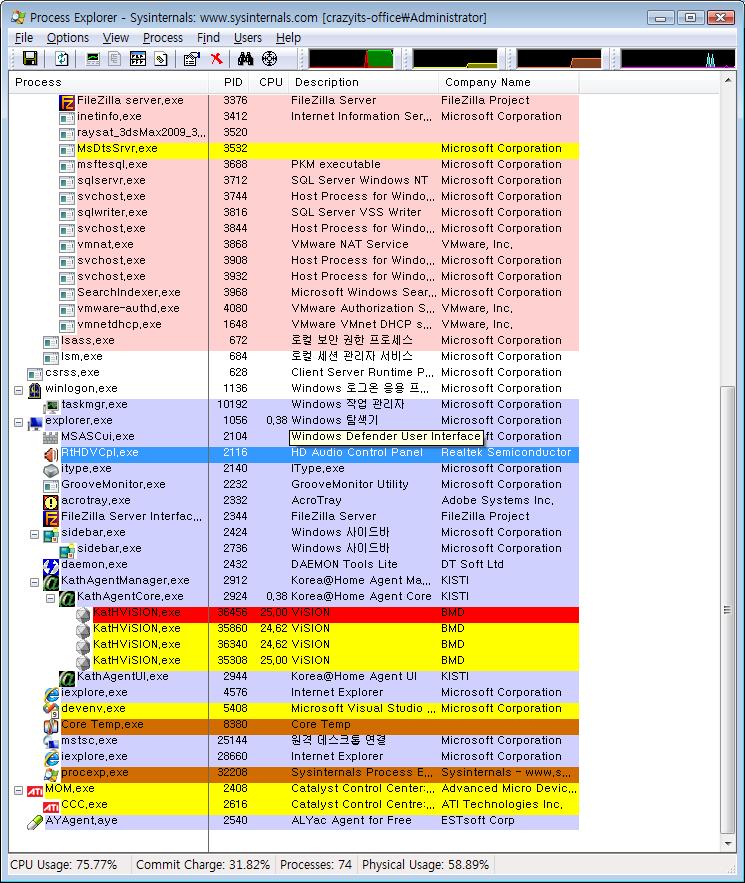Image resolution: width=745 pixels, height=883 pixels.
Task: Collapse the winlogon.exe tree node
Action: click(x=19, y=390)
